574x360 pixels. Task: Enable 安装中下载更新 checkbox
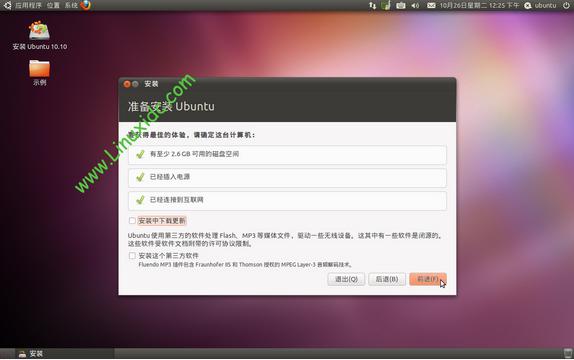click(x=132, y=220)
